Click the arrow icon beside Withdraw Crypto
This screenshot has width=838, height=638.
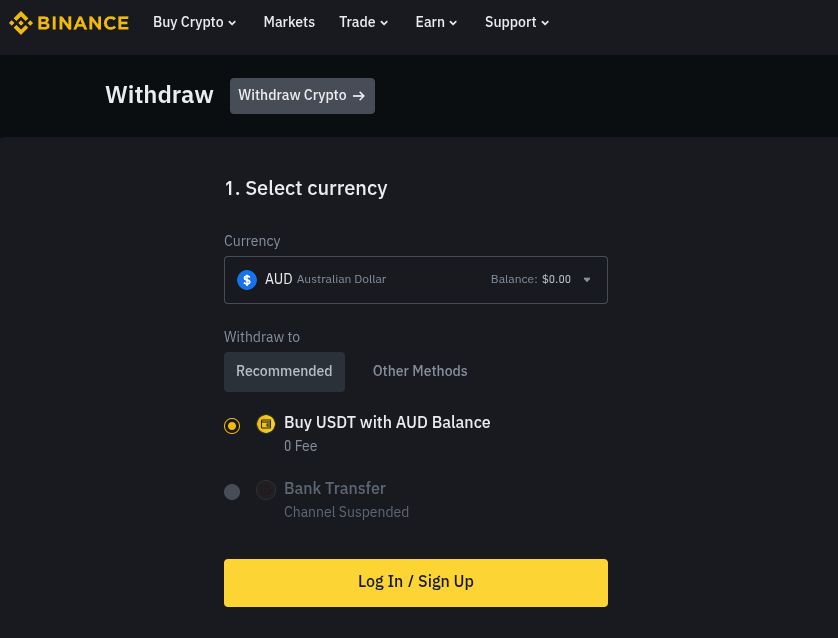click(x=359, y=96)
